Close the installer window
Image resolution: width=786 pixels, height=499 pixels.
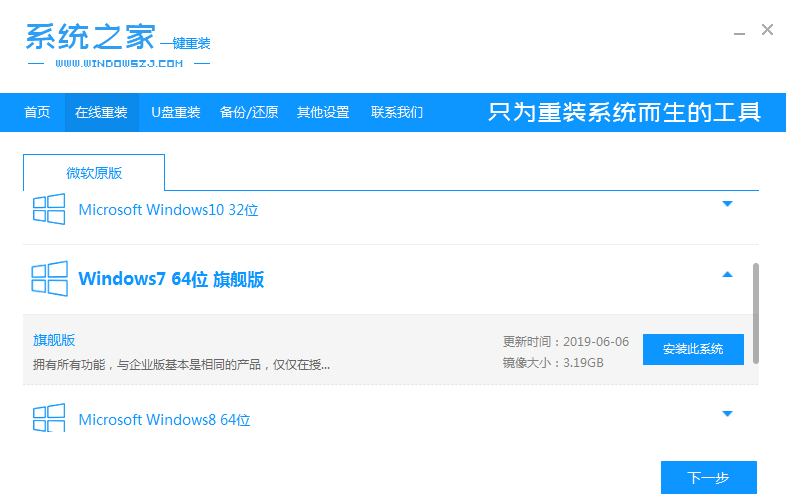point(767,30)
